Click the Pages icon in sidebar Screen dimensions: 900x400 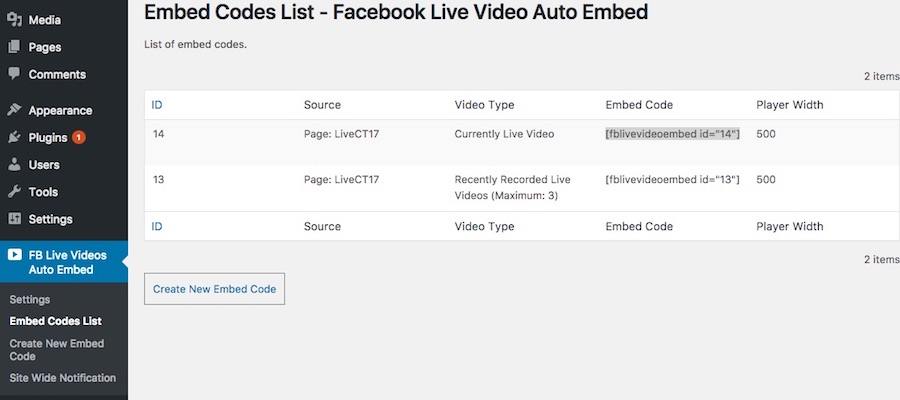tap(14, 47)
